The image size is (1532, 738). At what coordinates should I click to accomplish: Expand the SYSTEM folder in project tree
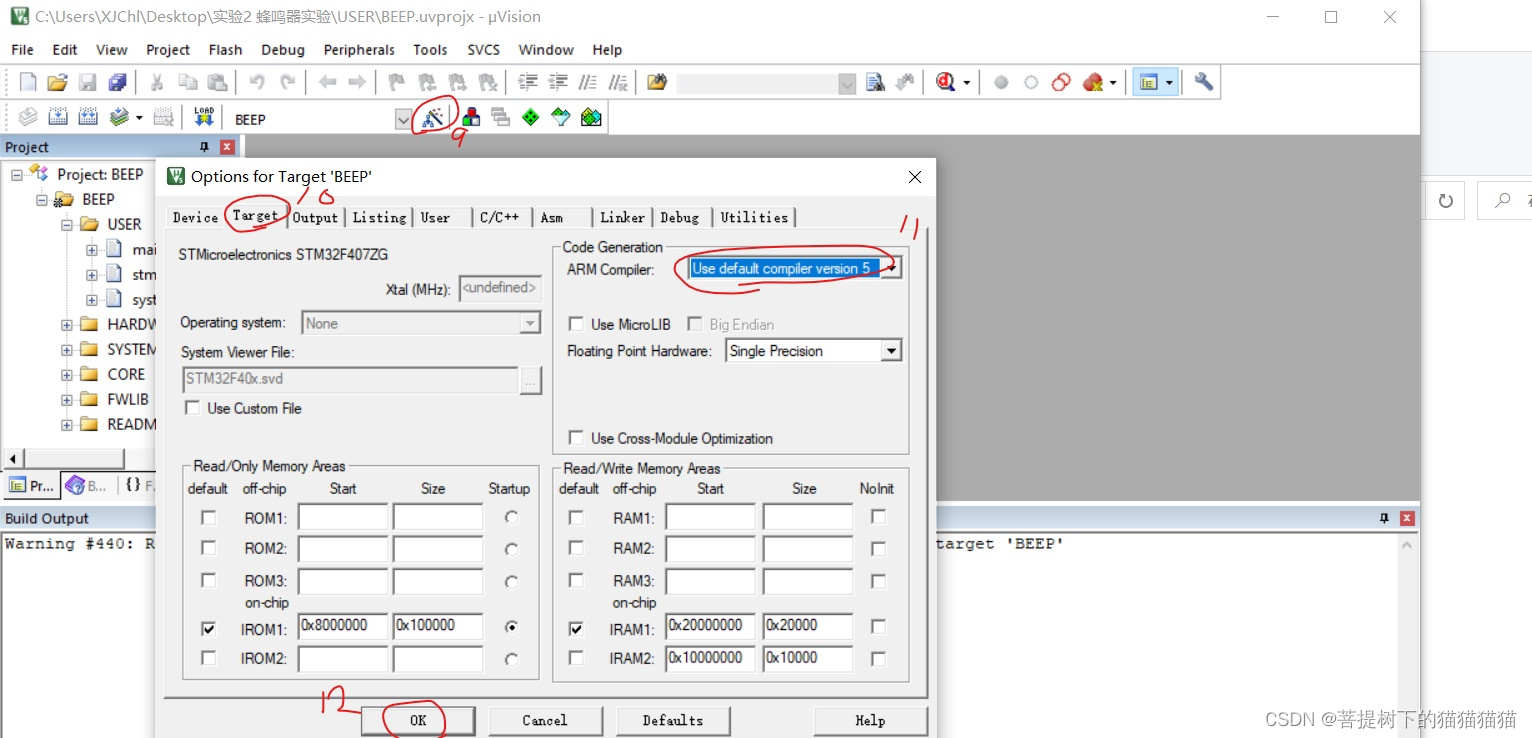pos(67,349)
